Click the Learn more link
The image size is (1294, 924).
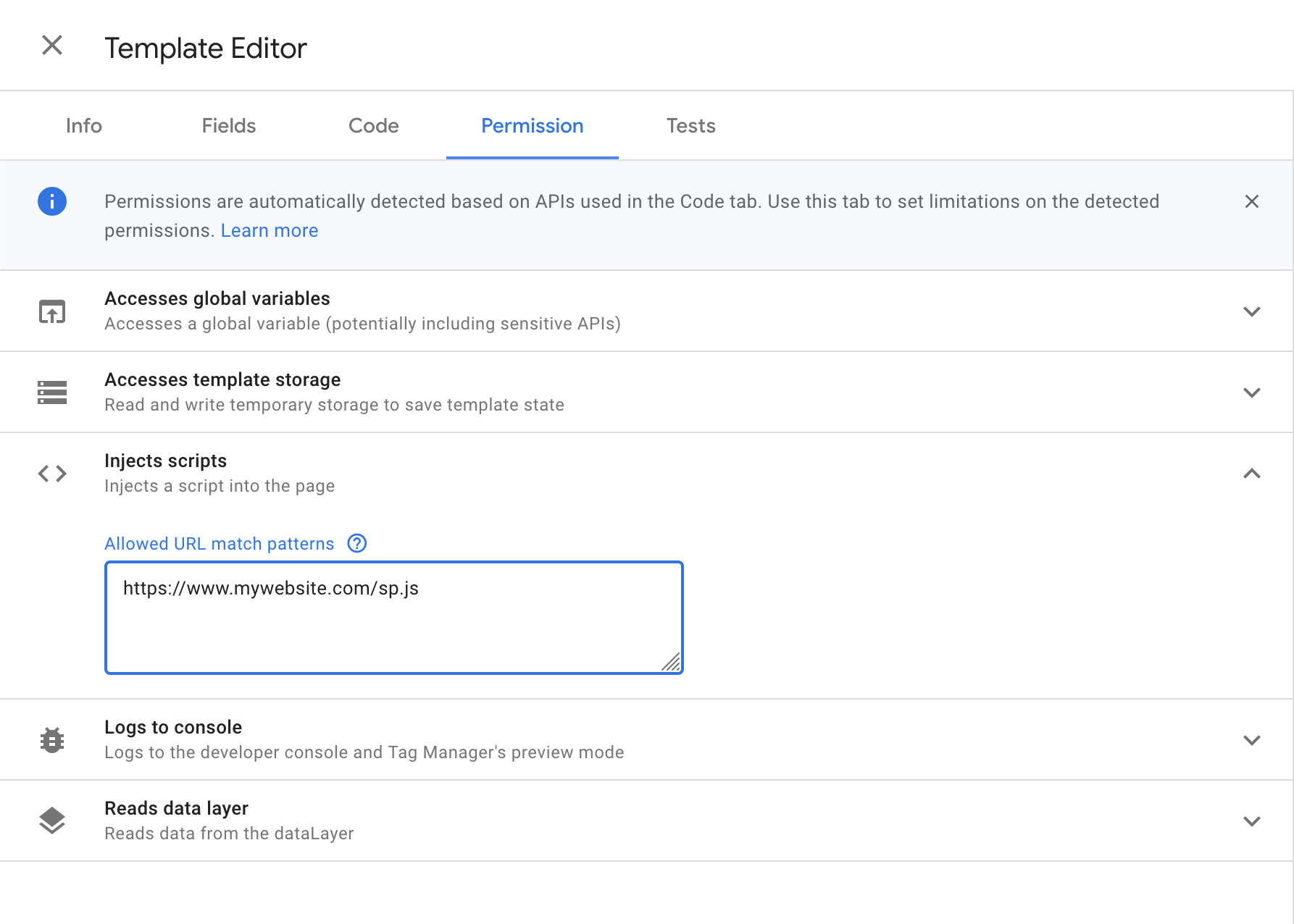coord(269,230)
